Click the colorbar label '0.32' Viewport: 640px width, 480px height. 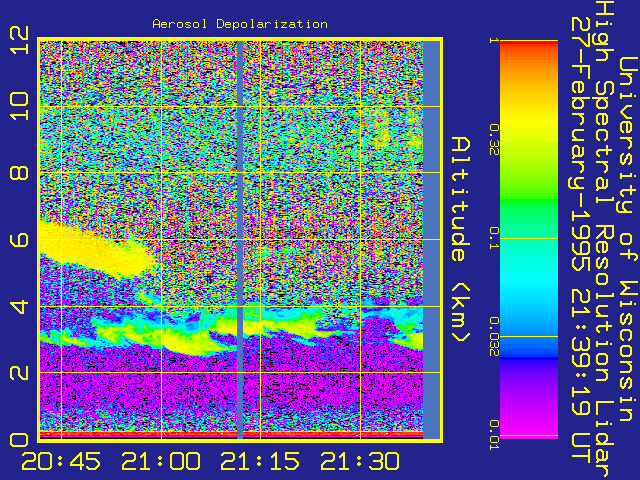[494, 140]
